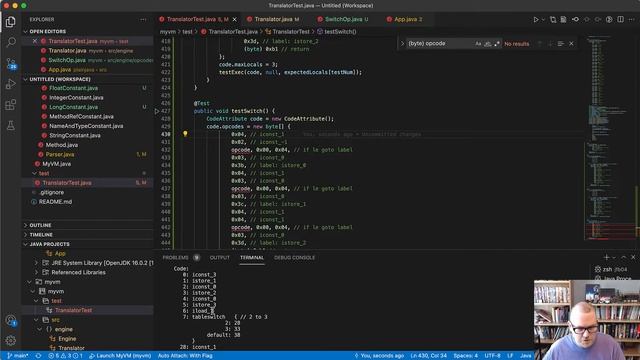Select Engine class in Java Projects
Screen dimensions: 640x360
click(x=67, y=339)
